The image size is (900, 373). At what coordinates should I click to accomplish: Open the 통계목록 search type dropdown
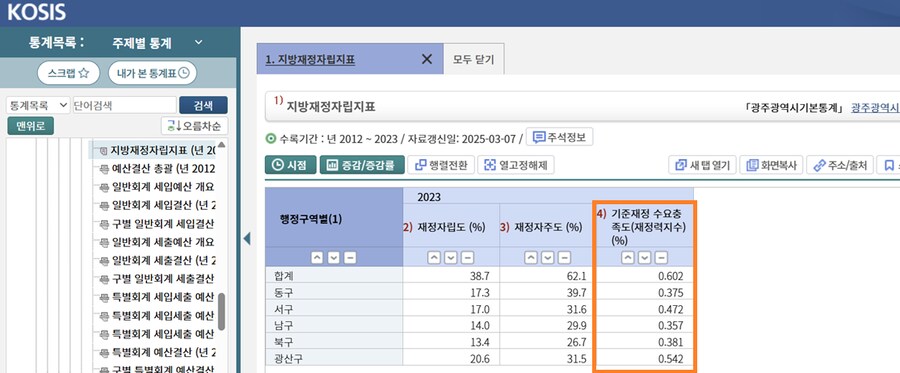tap(38, 105)
